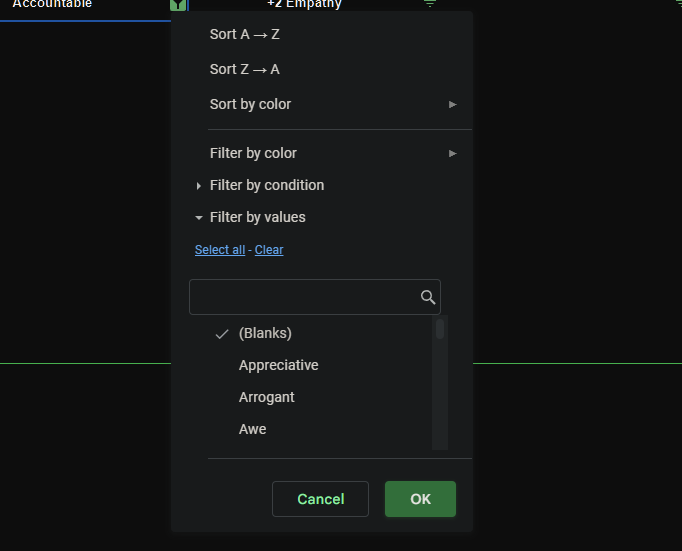This screenshot has height=551, width=682.
Task: Select the Accountable column header cell
Action: [80, 5]
